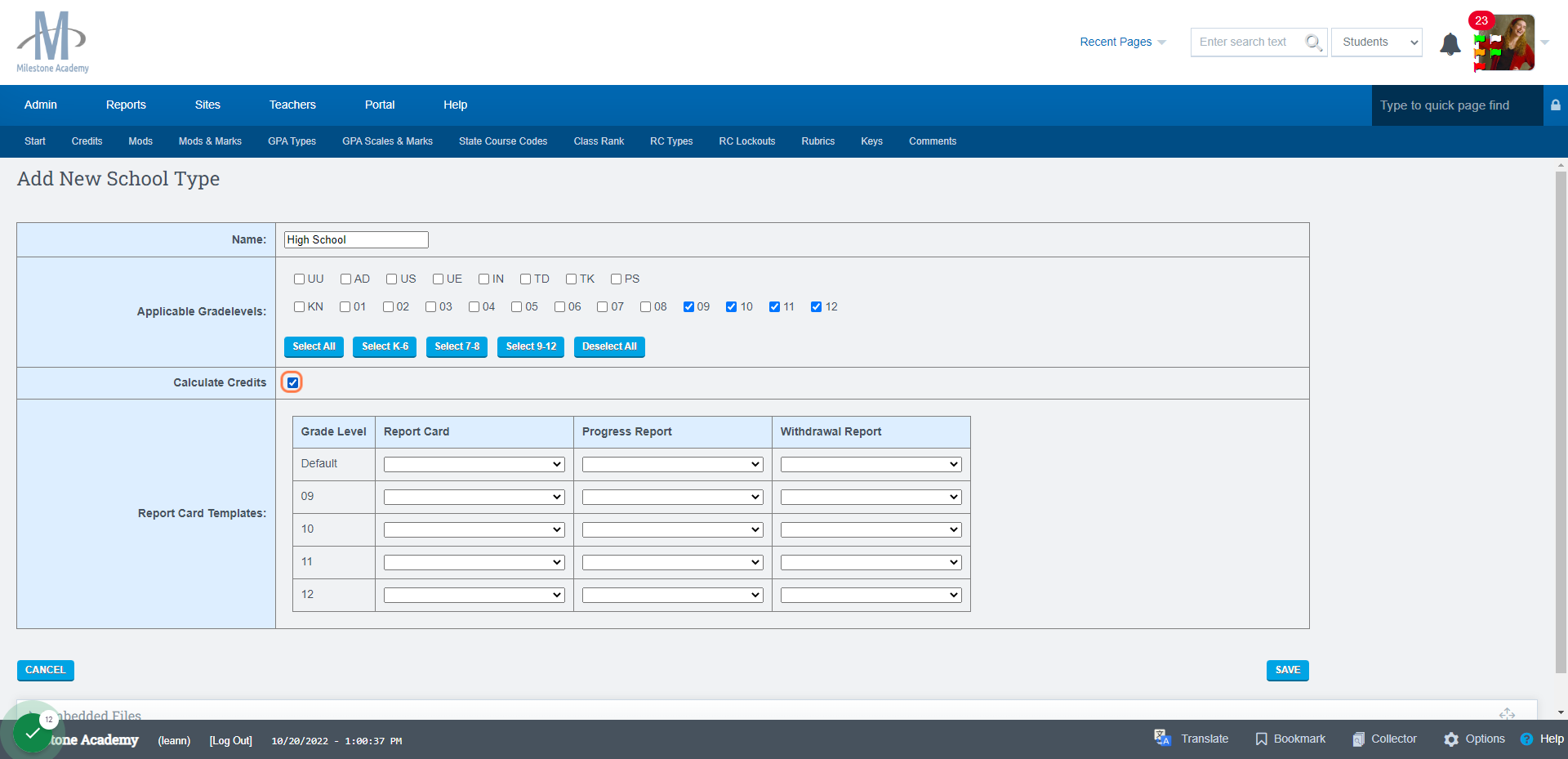Click the search magnifier icon
The width and height of the screenshot is (1568, 759).
click(x=1313, y=42)
